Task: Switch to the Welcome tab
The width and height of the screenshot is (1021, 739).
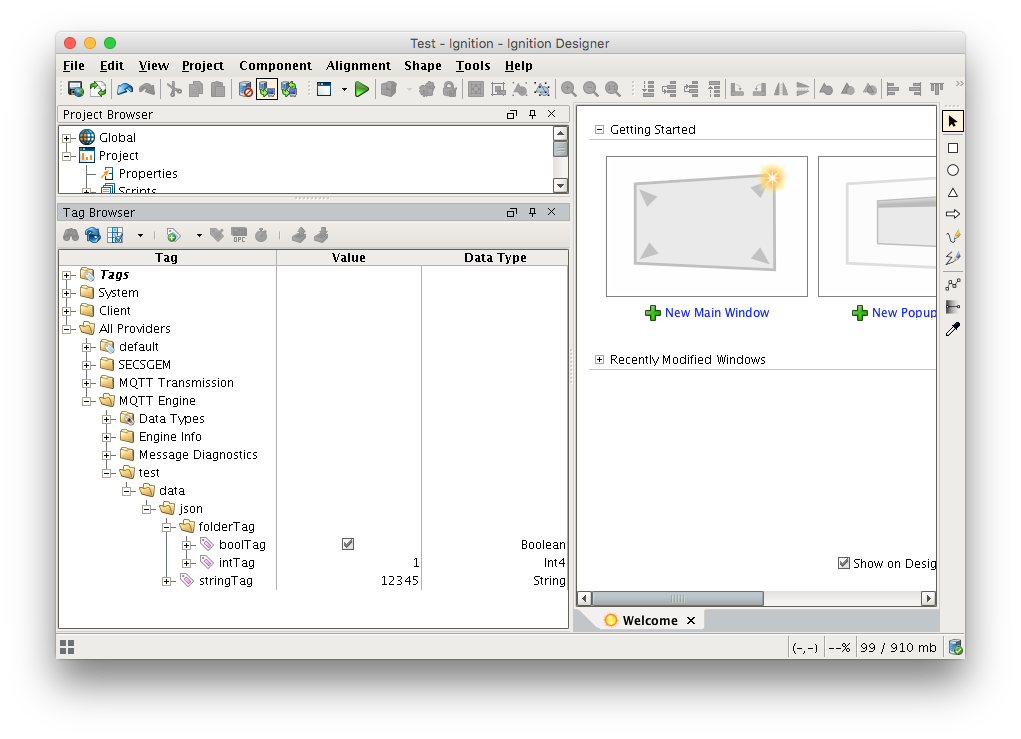Action: (650, 620)
